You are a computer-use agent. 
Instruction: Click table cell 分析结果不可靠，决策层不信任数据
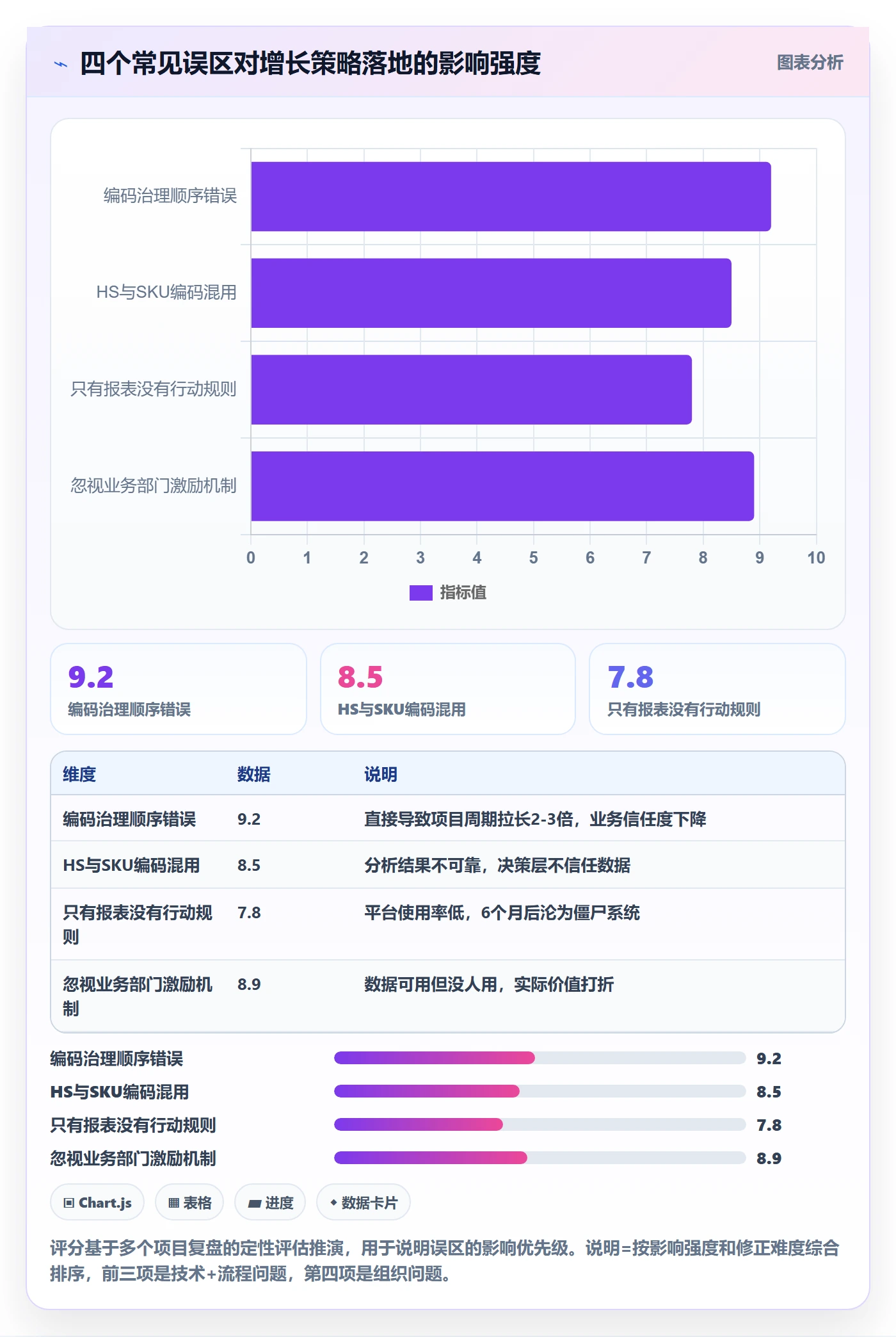(x=497, y=866)
